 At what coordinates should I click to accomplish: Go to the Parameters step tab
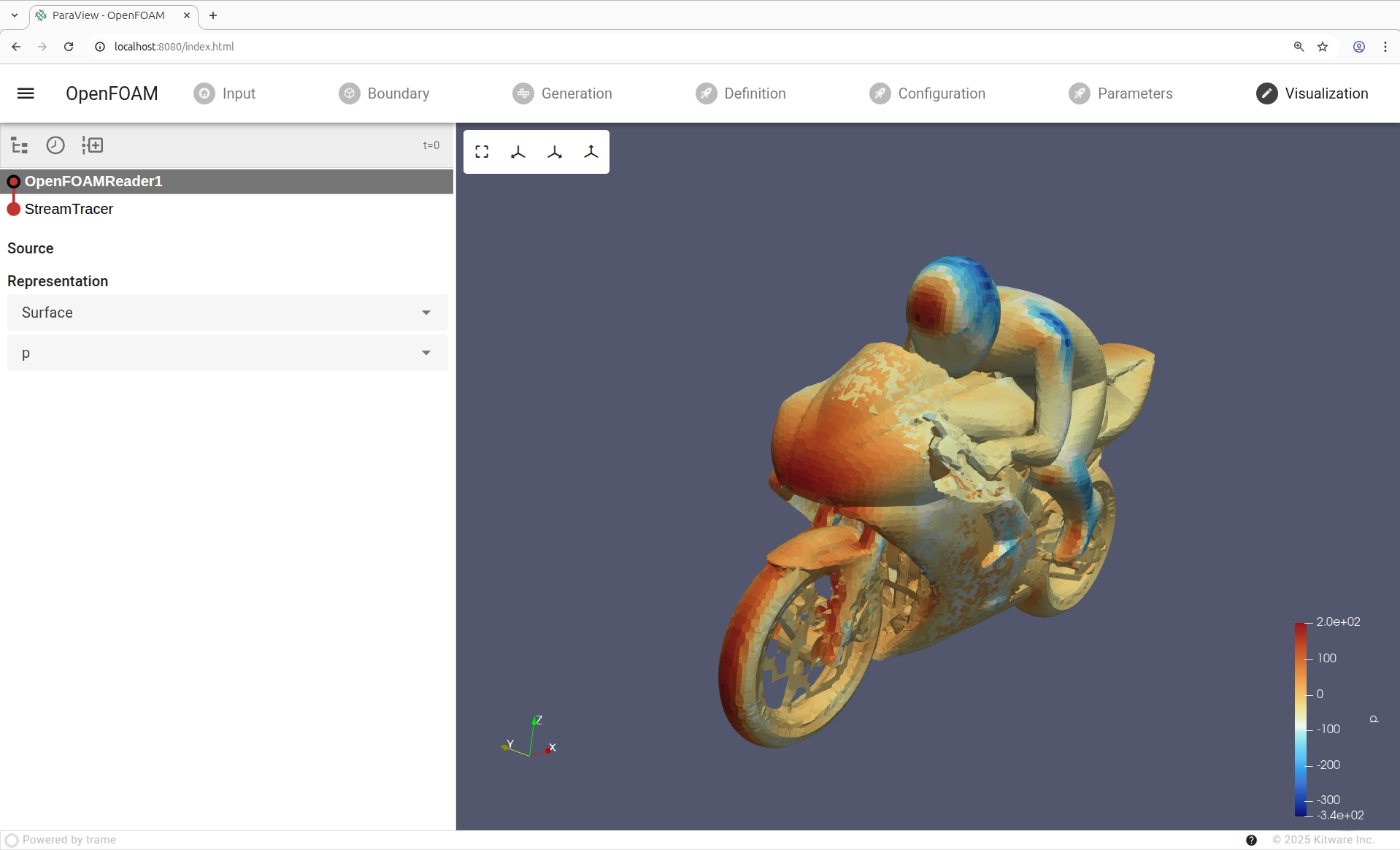pos(1120,93)
